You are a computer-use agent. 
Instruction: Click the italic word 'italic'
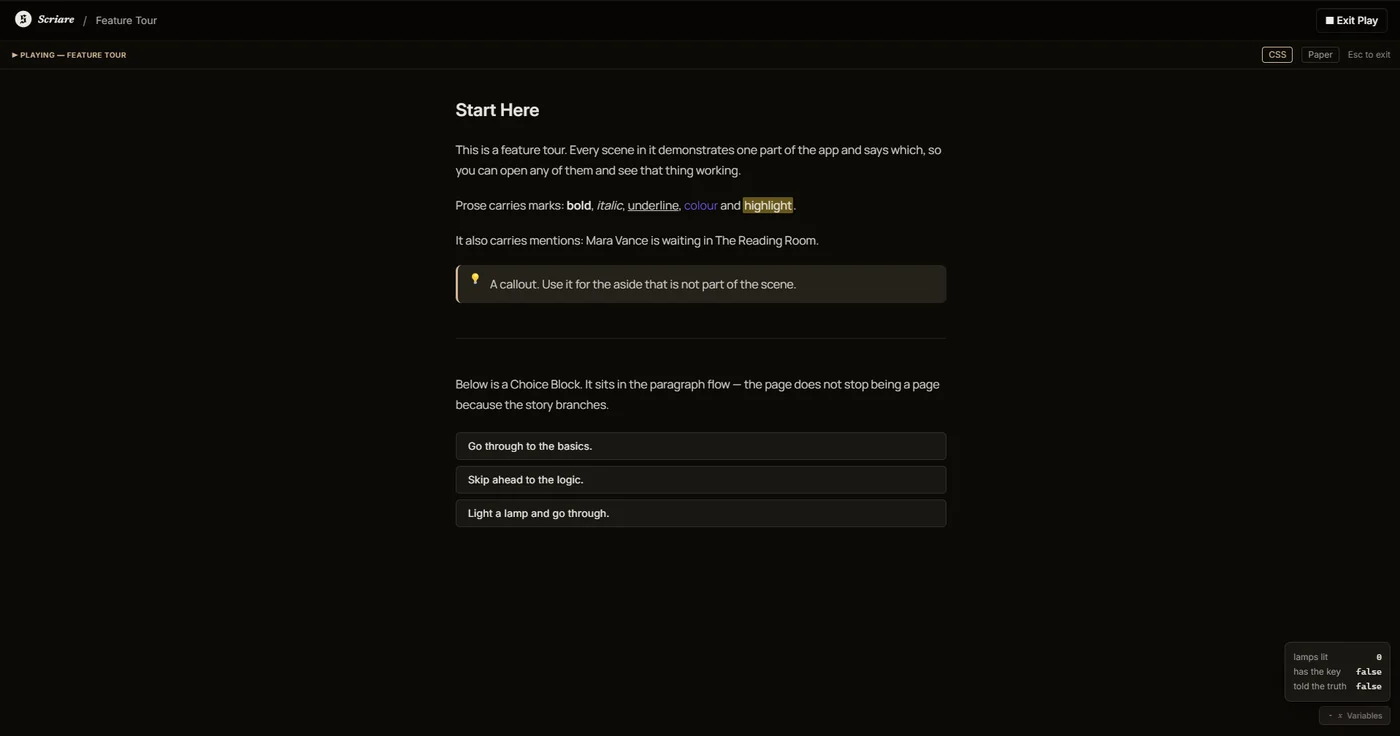point(609,205)
